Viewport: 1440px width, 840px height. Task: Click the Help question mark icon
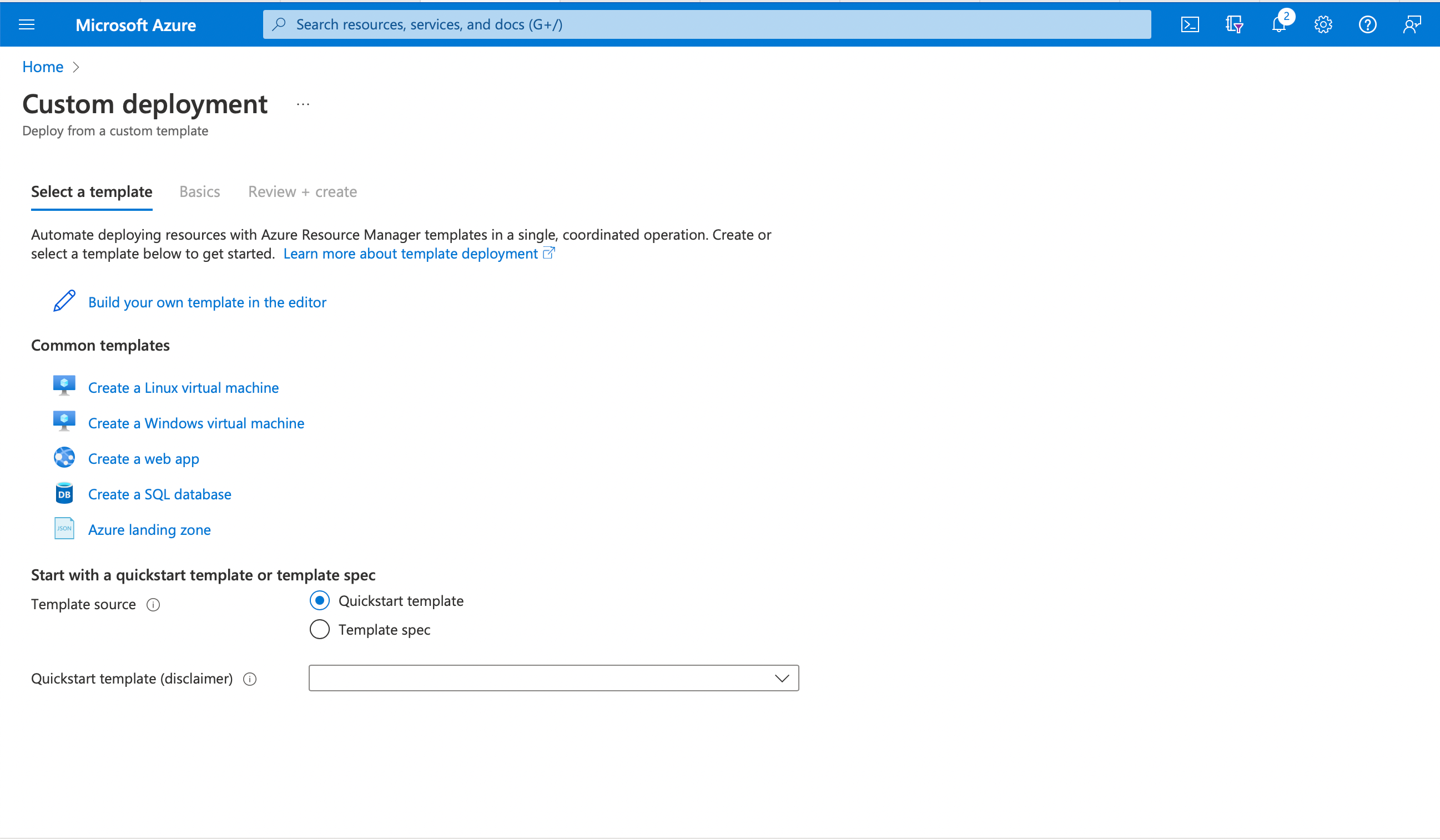pos(1367,24)
